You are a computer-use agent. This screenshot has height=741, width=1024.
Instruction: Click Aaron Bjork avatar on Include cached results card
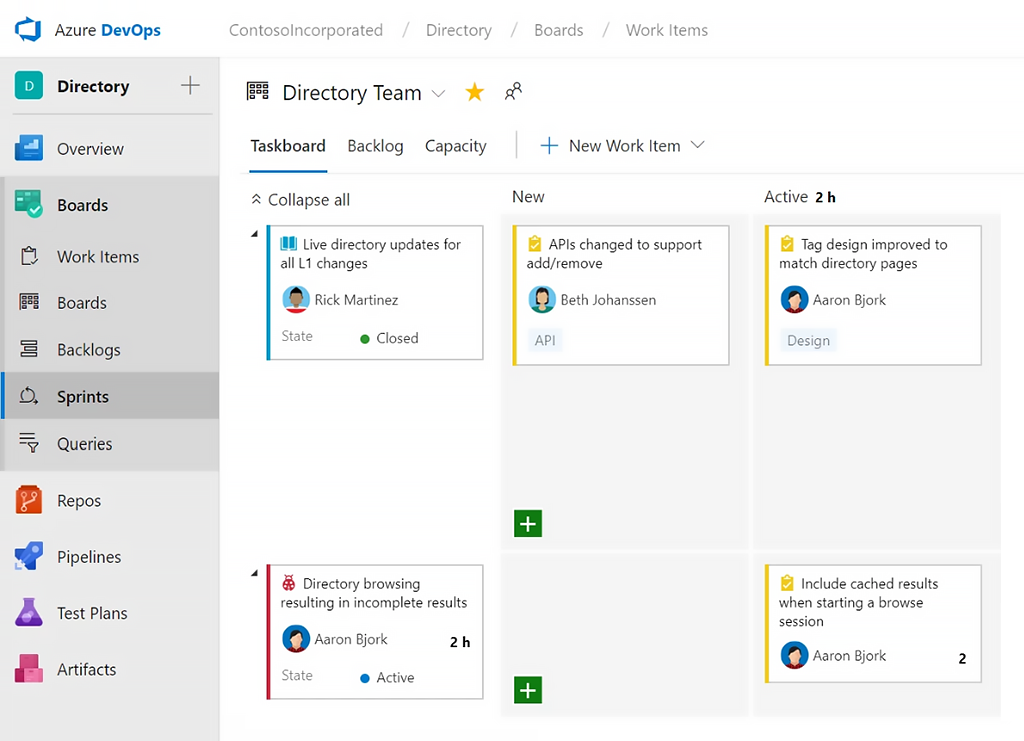[x=794, y=655]
